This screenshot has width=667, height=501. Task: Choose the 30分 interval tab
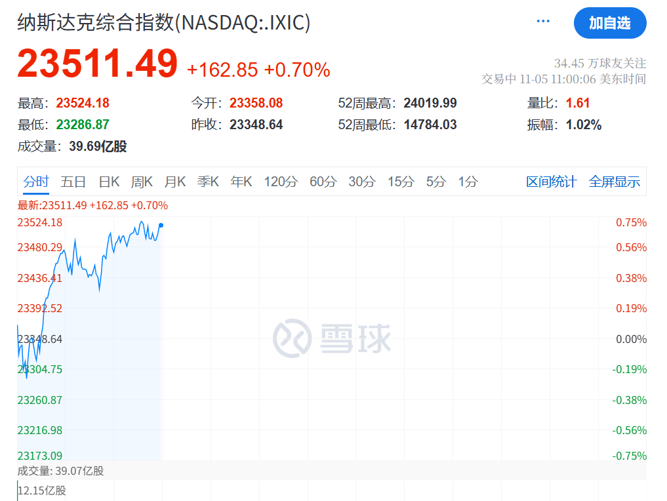(362, 181)
